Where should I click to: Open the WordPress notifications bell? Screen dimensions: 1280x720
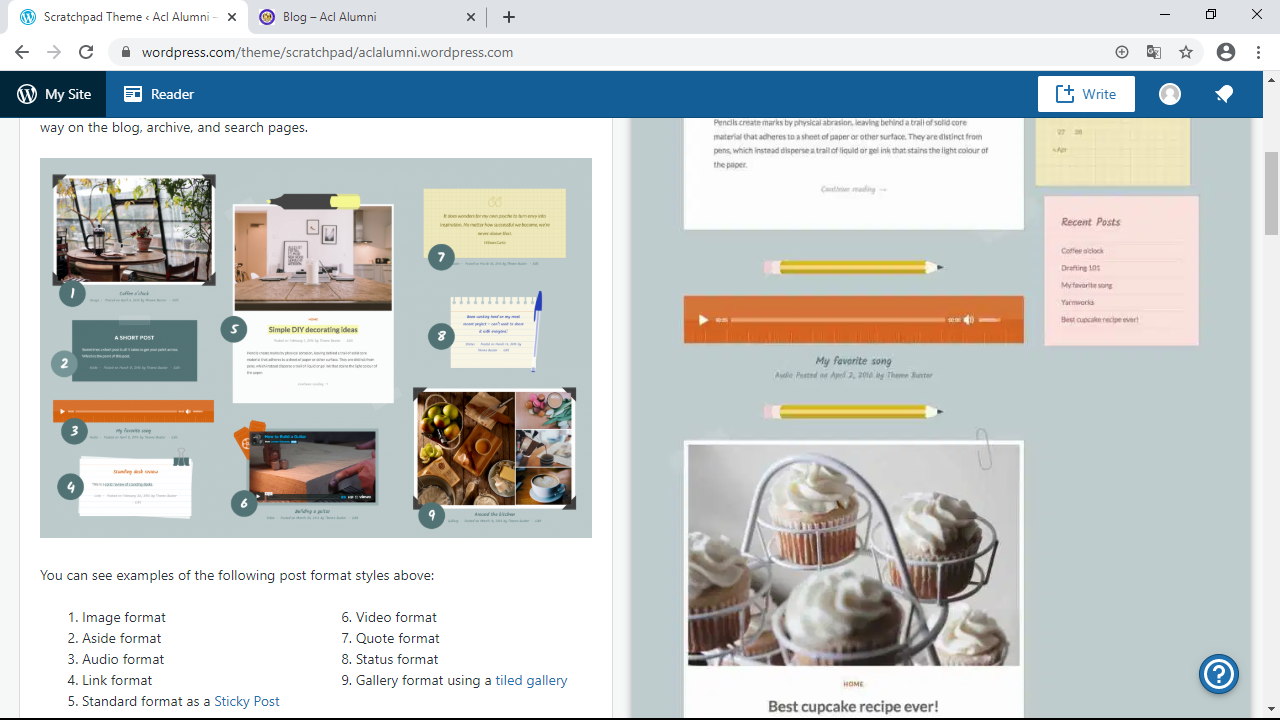point(1224,94)
